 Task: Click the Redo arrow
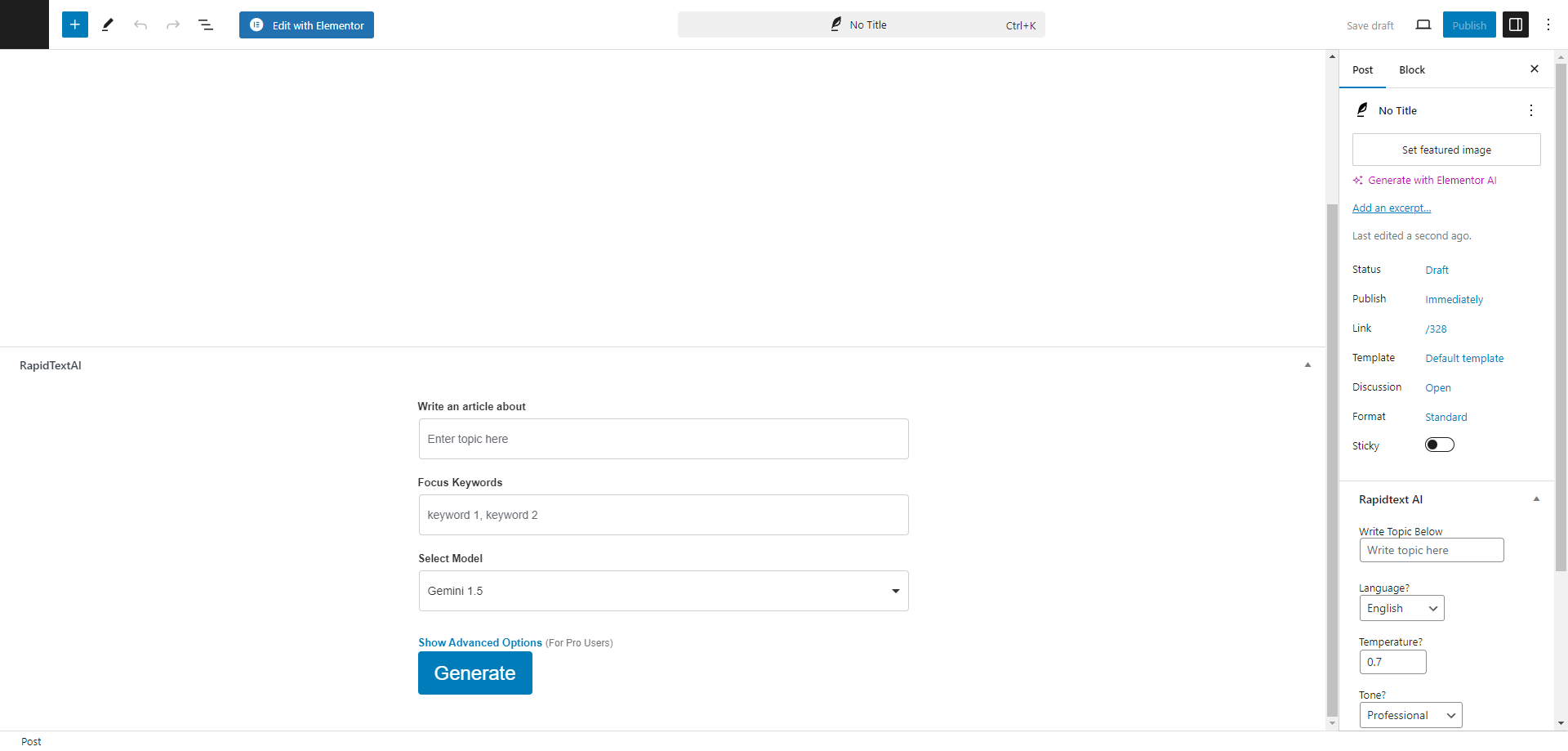[x=173, y=25]
